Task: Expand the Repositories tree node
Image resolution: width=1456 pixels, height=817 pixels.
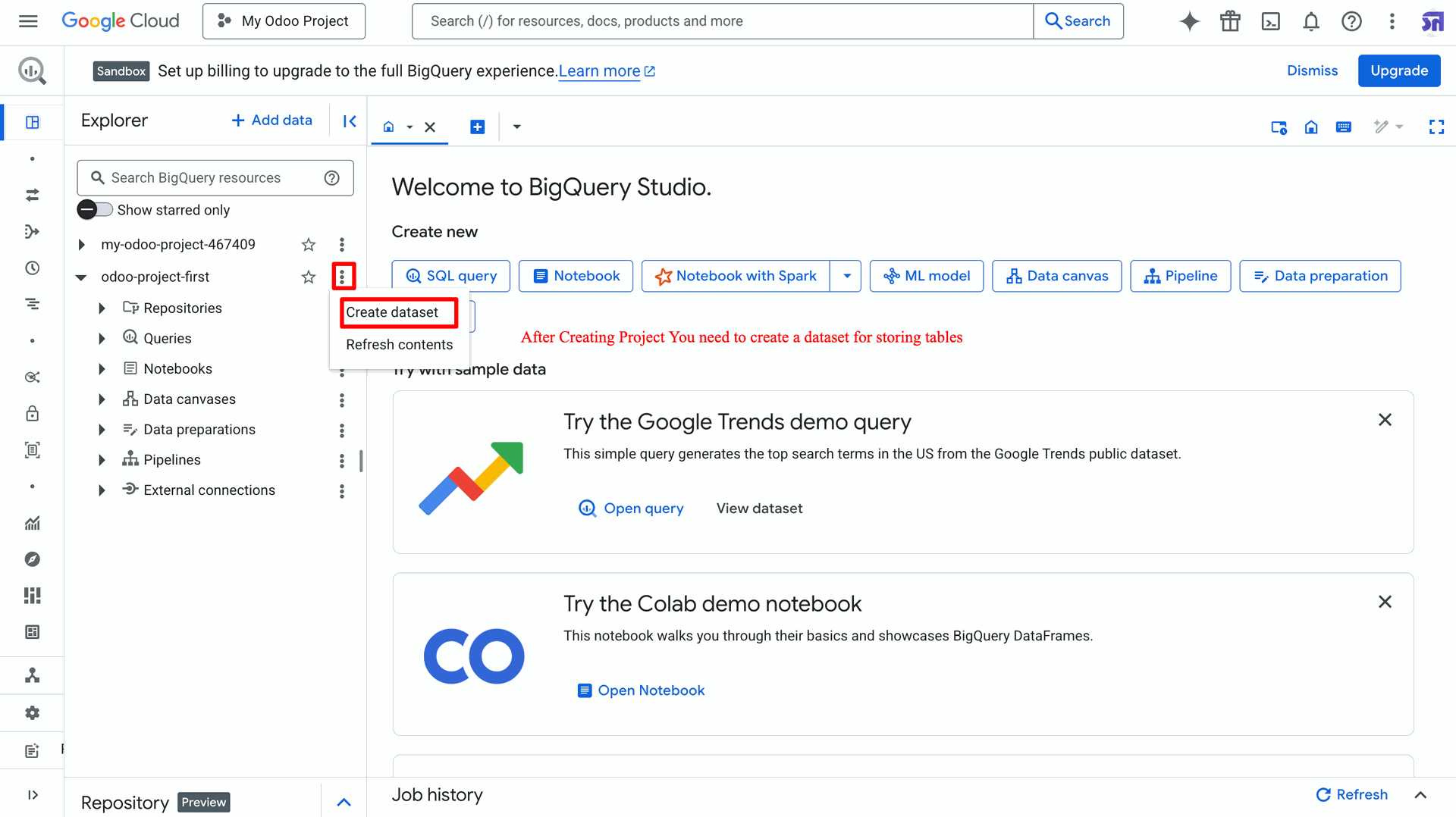Action: click(102, 308)
